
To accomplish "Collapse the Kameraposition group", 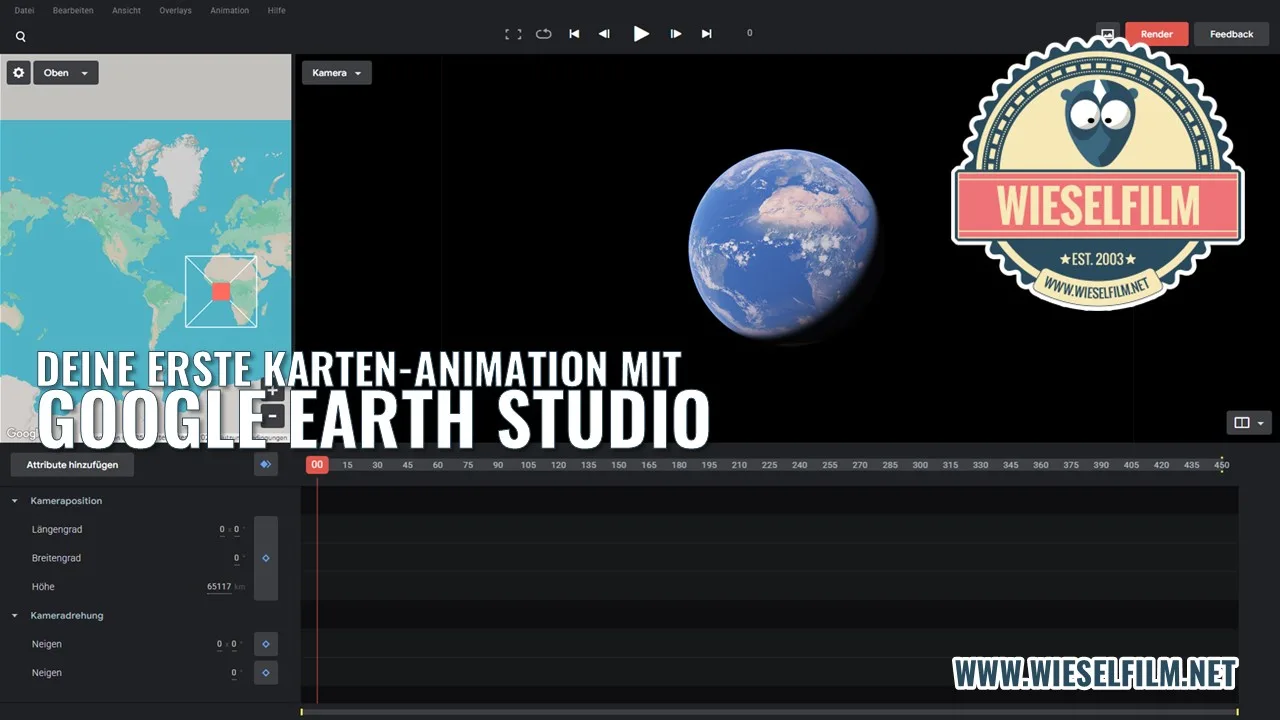I will (x=15, y=501).
